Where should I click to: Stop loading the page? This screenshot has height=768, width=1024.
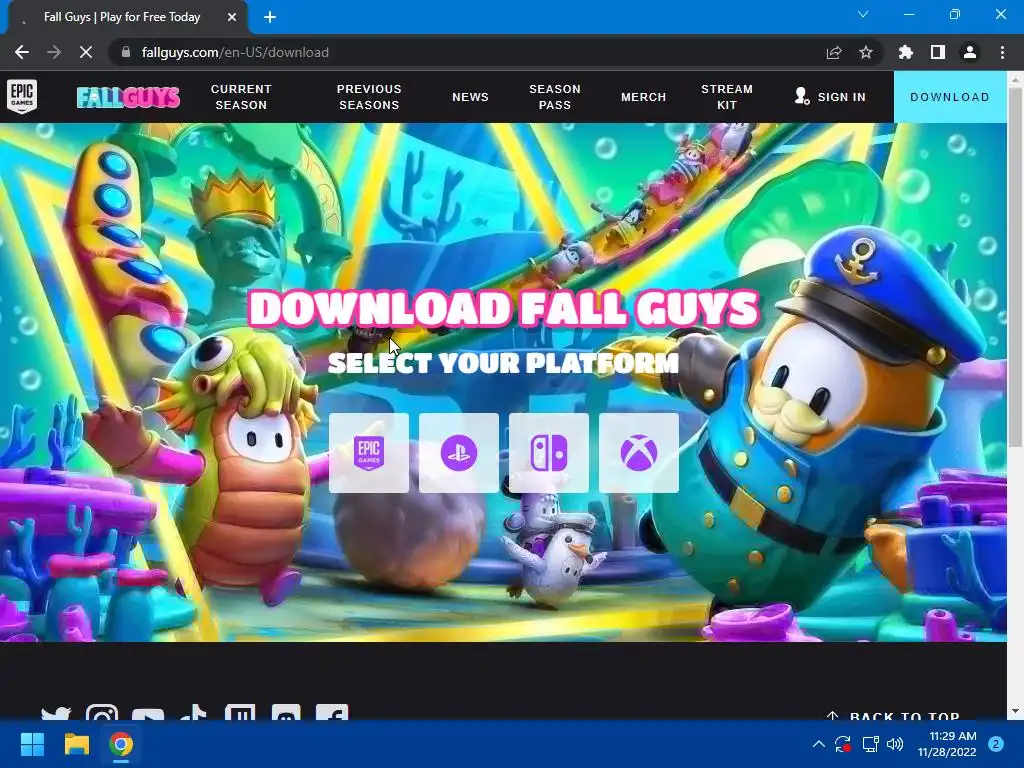pos(86,52)
